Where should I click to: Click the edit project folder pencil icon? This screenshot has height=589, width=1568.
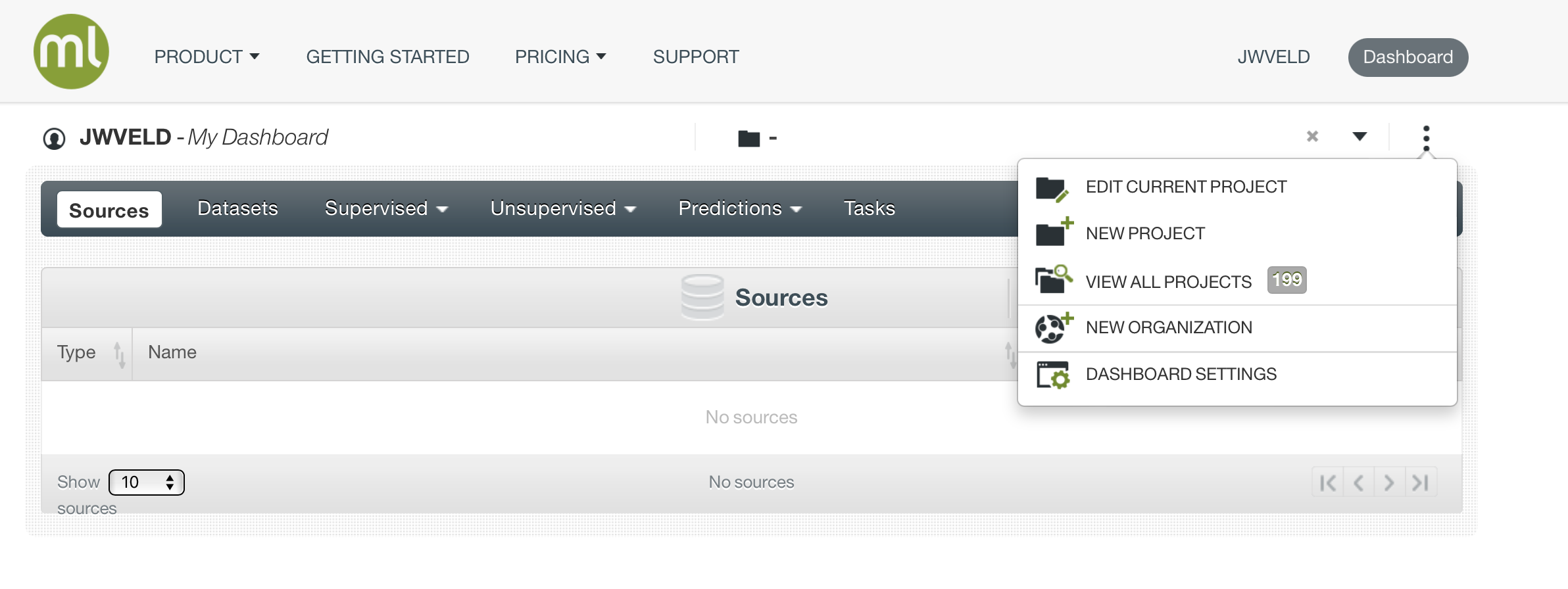coord(1052,189)
